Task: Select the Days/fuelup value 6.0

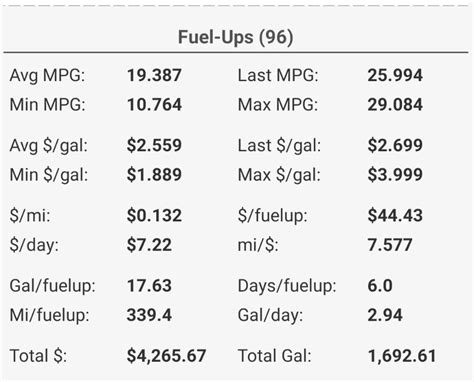Action: coord(380,286)
